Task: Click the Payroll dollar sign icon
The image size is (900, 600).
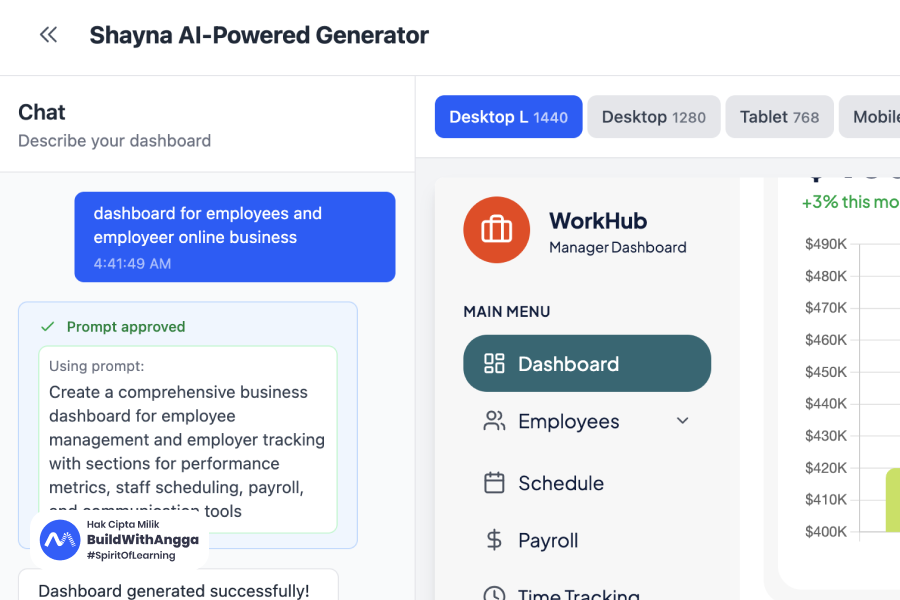Action: click(494, 541)
